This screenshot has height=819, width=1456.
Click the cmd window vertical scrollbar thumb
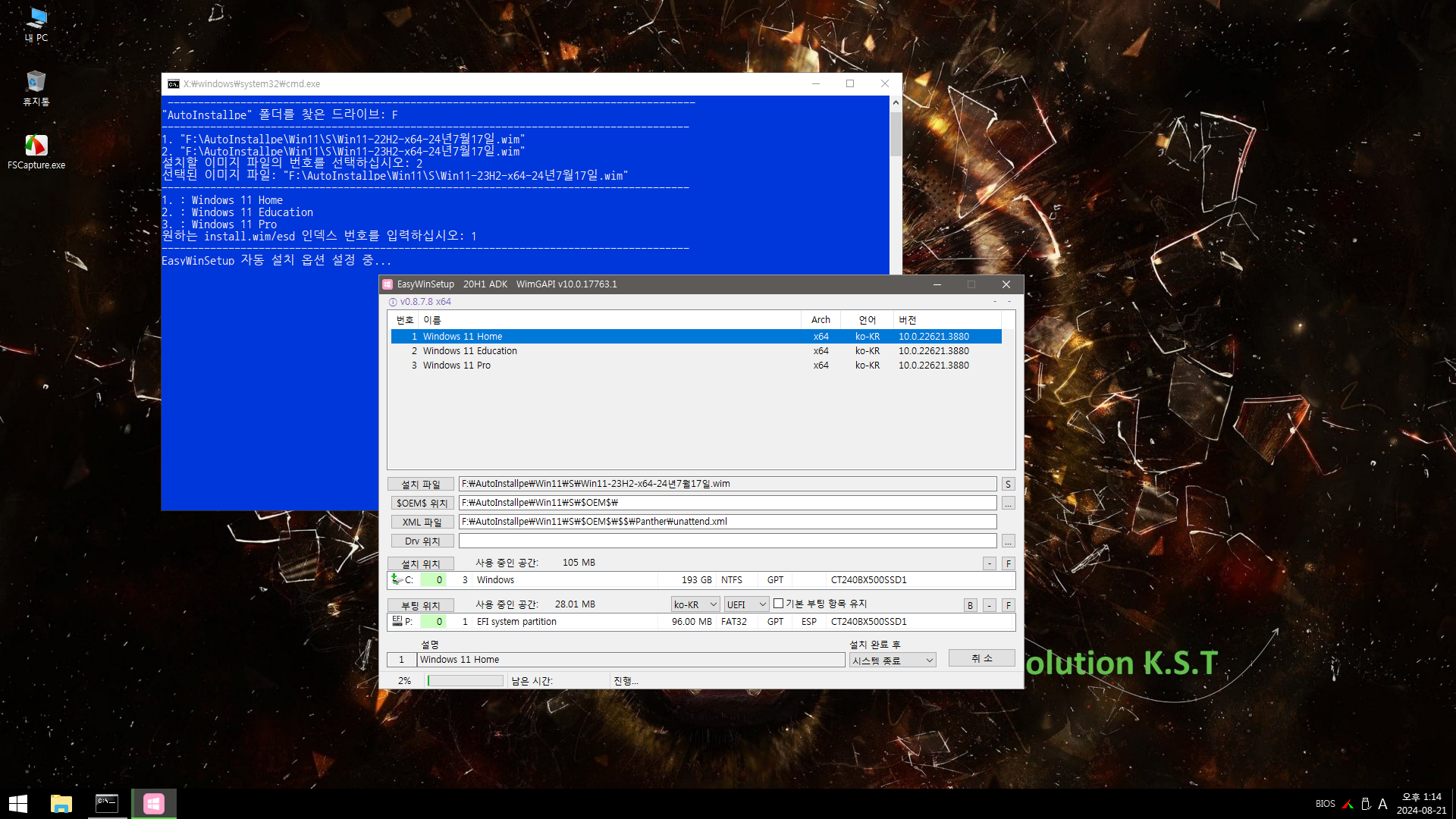click(x=896, y=133)
